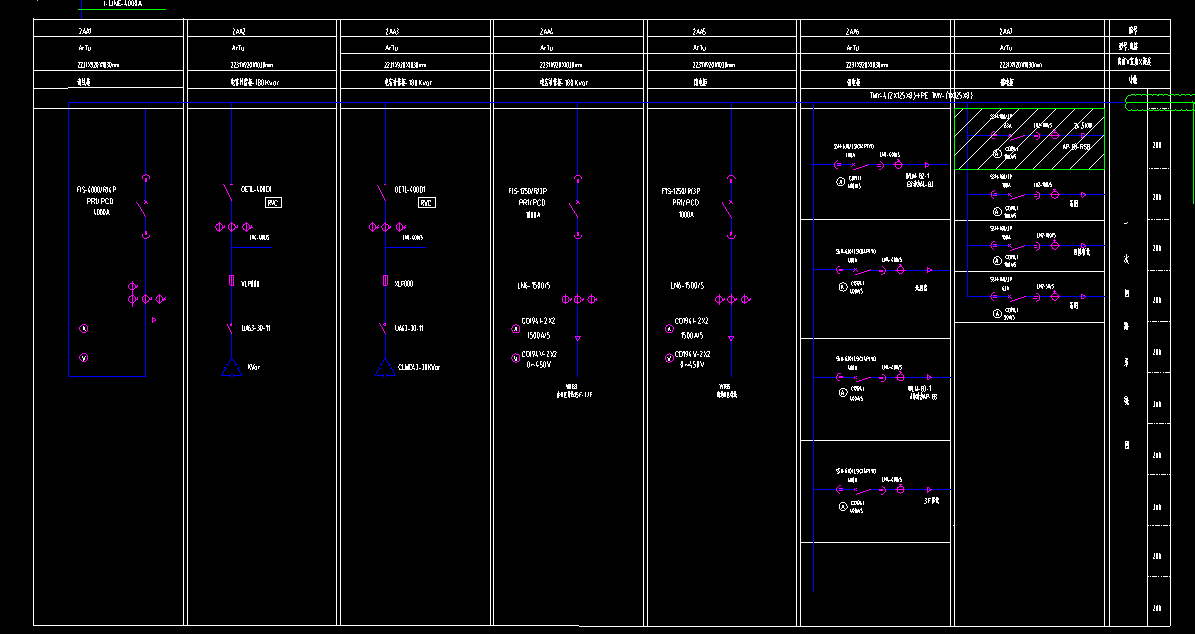Click the green I-LINE-4000A label at top
This screenshot has height=634, width=1195.
(x=122, y=4)
